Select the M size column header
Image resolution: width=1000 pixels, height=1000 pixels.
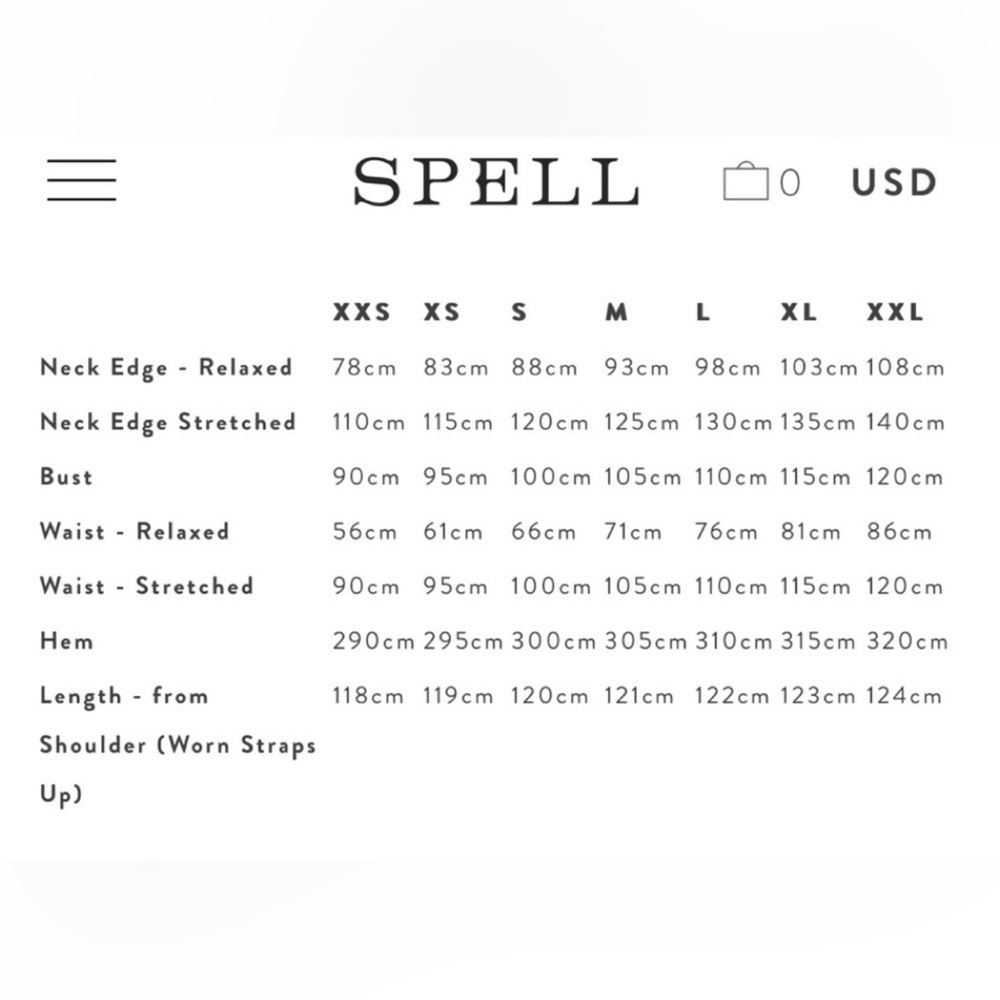click(x=616, y=312)
